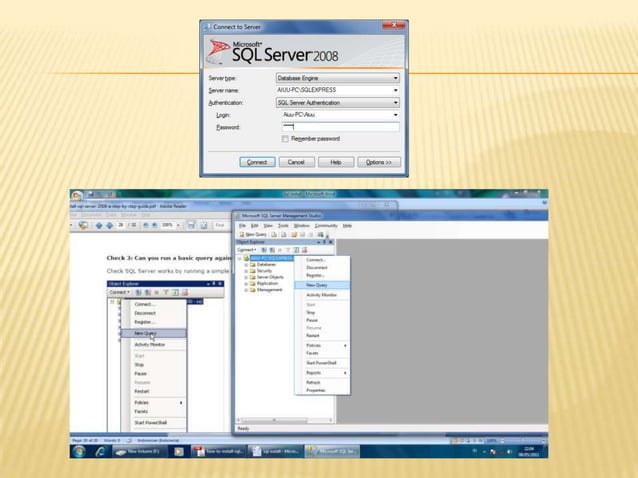Open the Authentication dropdown
The height and width of the screenshot is (478, 638).
337,103
